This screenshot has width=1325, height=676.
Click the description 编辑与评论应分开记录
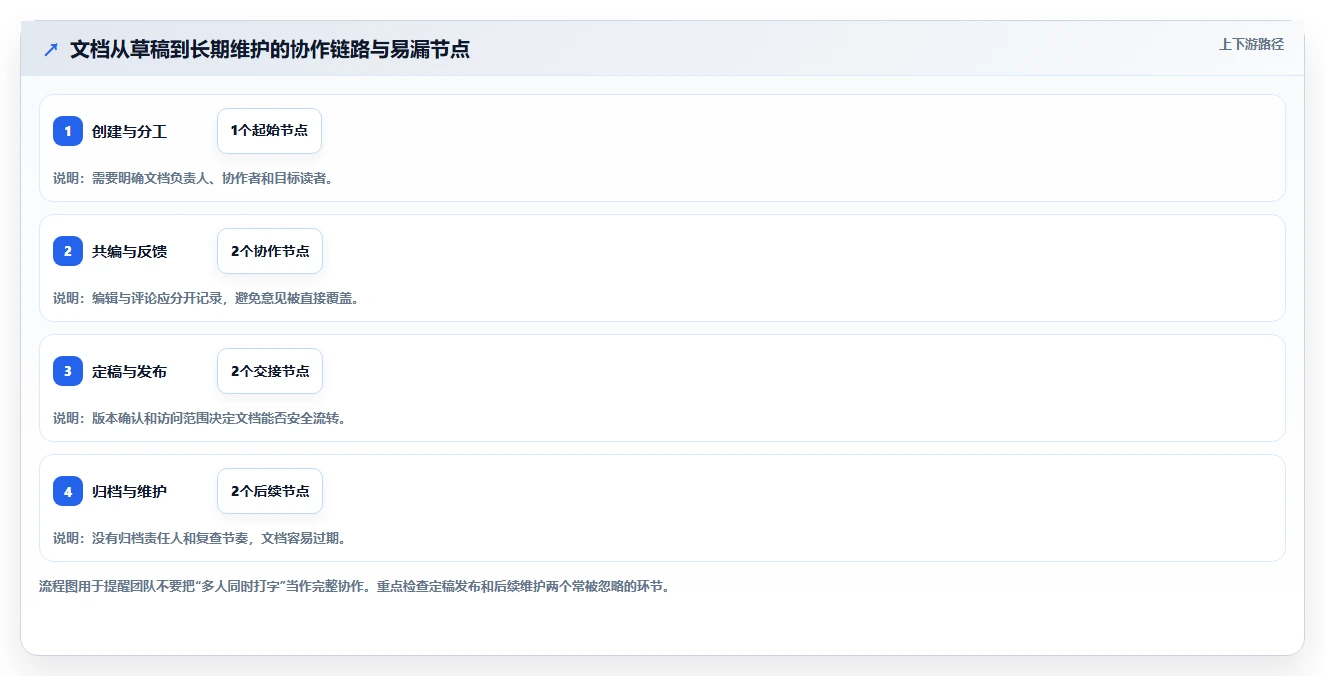pyautogui.click(x=155, y=298)
